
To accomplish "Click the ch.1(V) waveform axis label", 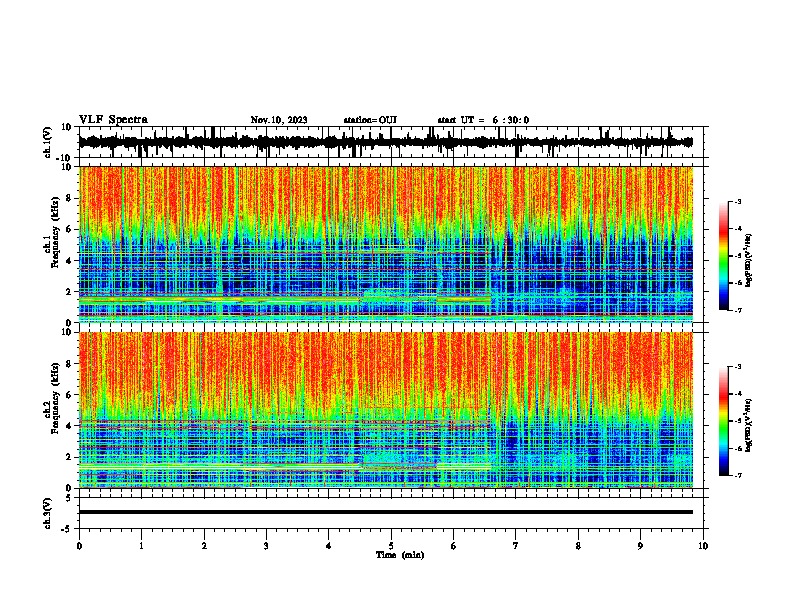I will (47, 142).
